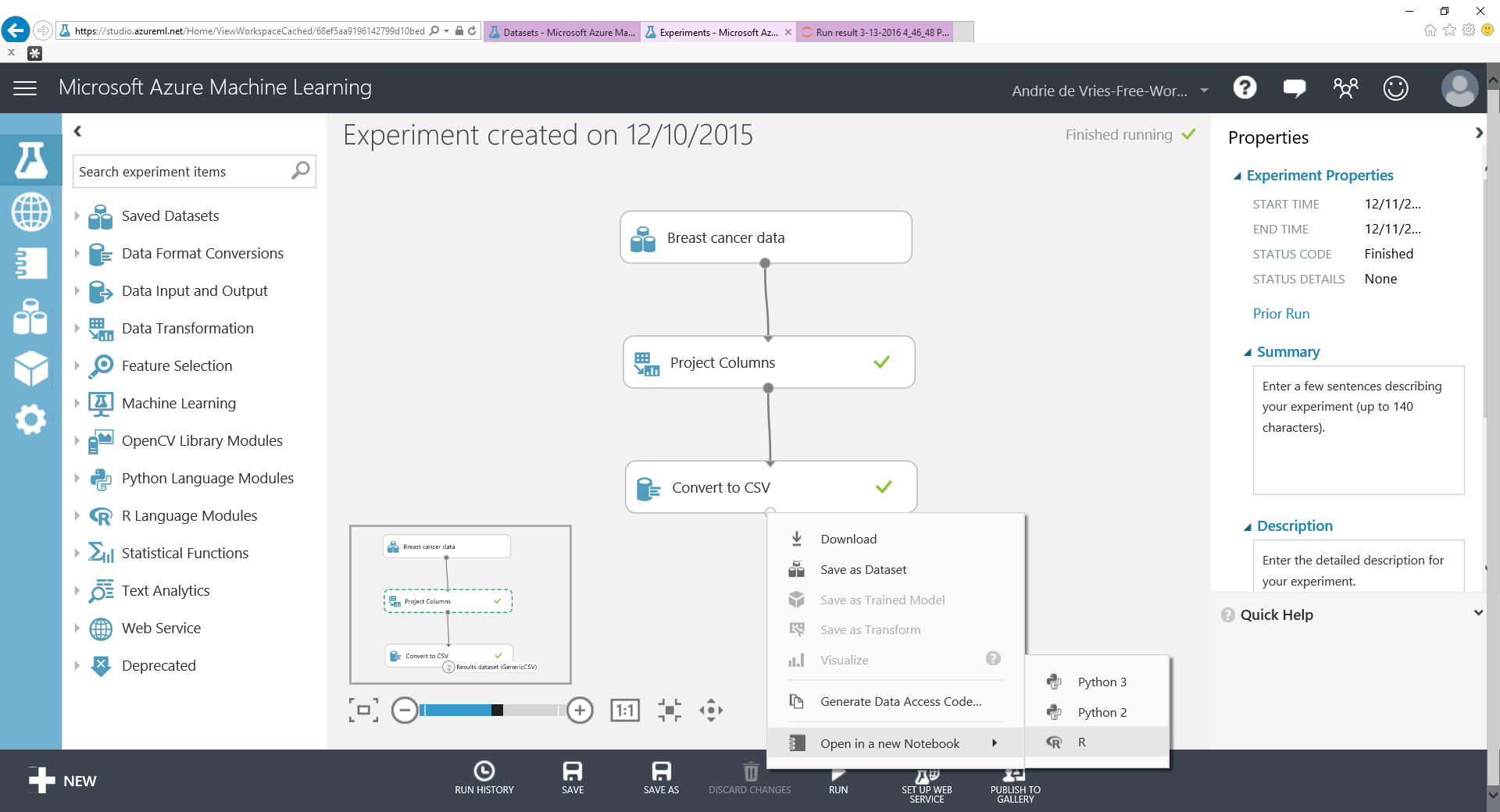Image resolution: width=1500 pixels, height=812 pixels.
Task: Select Open in a new Notebook
Action: tap(895, 743)
